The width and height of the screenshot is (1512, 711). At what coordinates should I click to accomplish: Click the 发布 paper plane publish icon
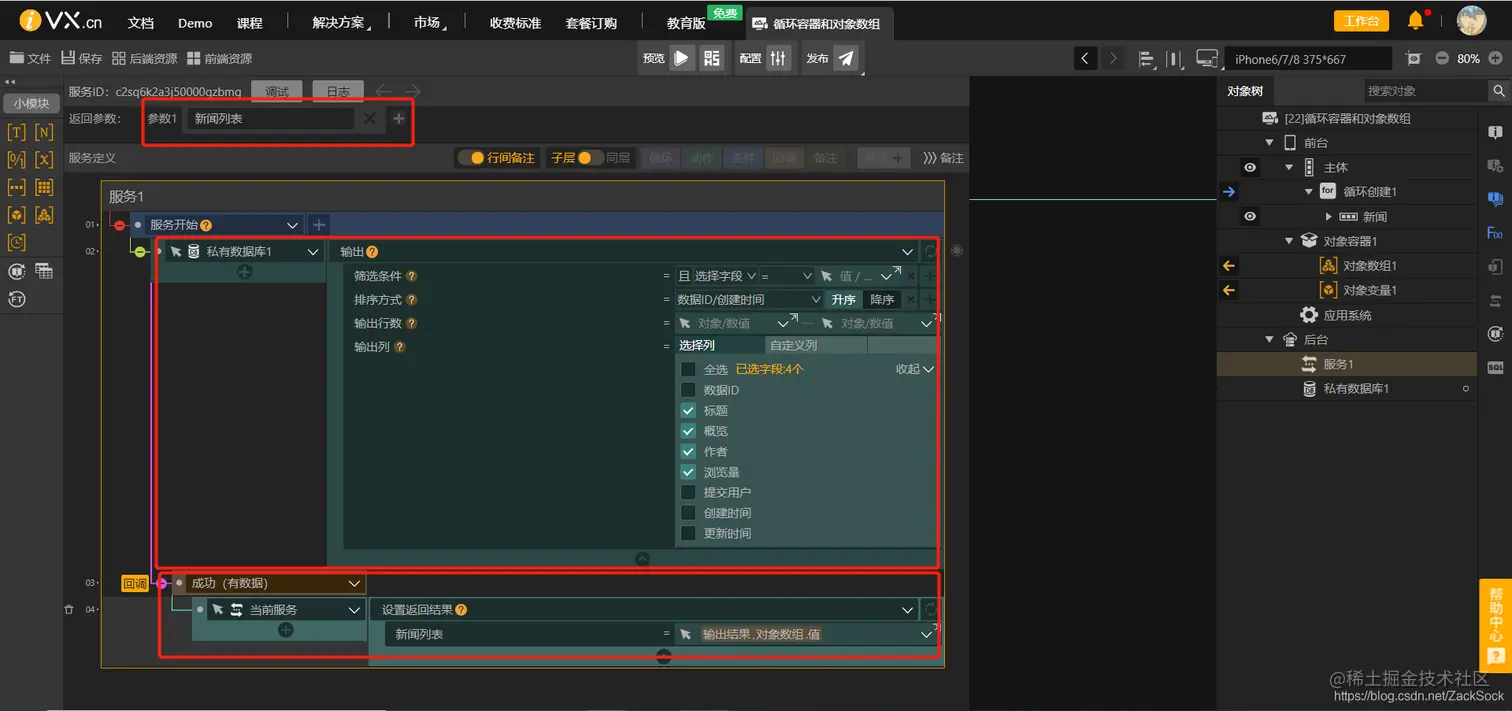(x=846, y=58)
